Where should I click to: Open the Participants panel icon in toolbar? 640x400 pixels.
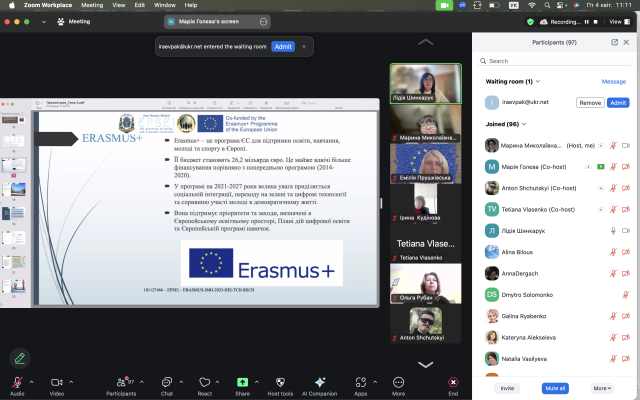pos(121,382)
